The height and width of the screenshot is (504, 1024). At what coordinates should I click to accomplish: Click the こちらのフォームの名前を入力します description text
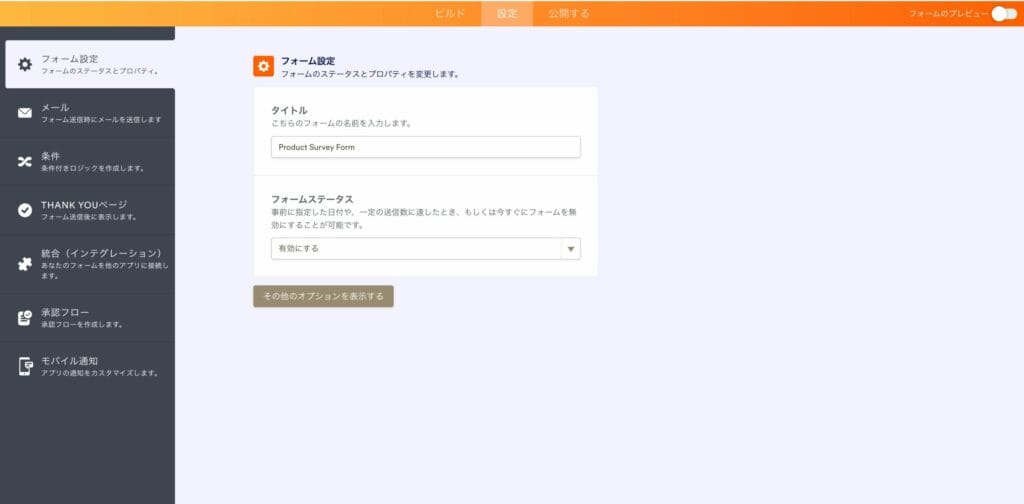tap(341, 123)
